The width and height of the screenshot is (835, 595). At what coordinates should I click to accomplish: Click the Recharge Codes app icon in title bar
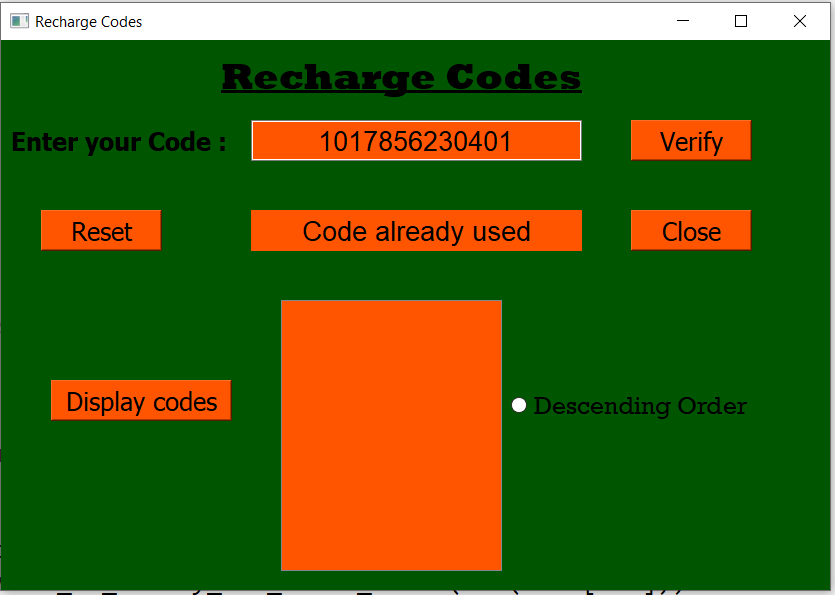click(20, 21)
